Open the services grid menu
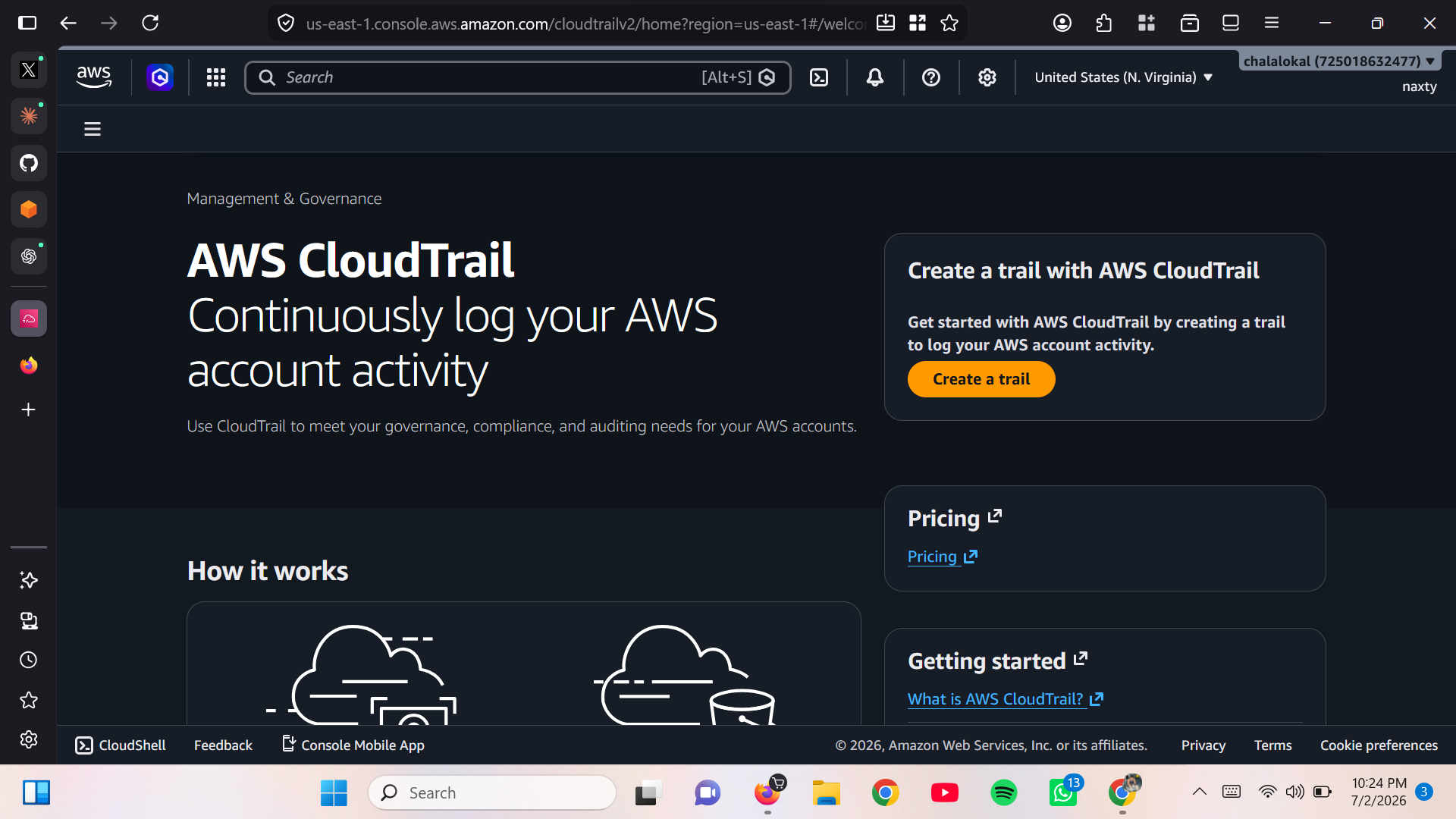 (x=216, y=77)
